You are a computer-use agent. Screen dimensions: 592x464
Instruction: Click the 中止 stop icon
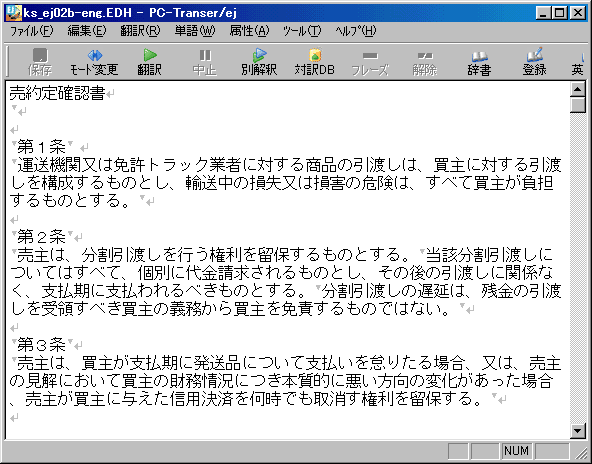click(205, 62)
